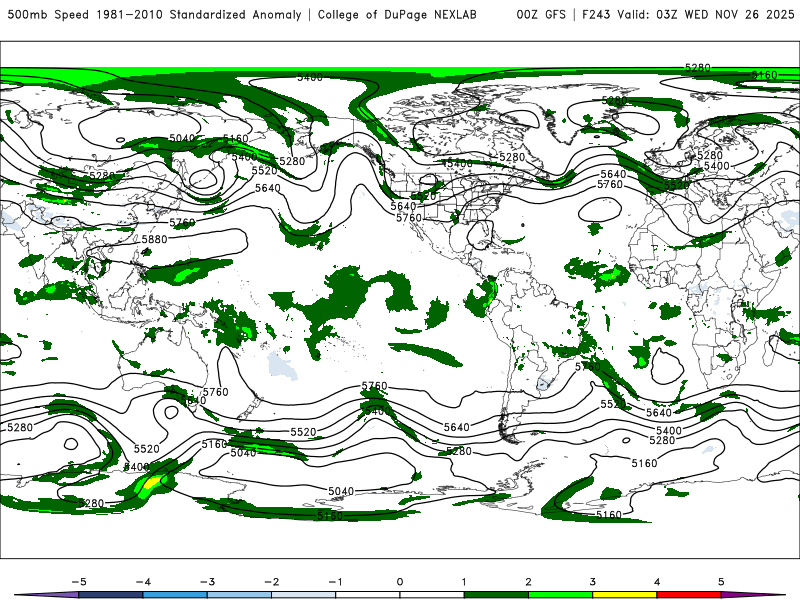Click the '-2' label on the colorbar
The height and width of the screenshot is (600, 800).
click(271, 582)
